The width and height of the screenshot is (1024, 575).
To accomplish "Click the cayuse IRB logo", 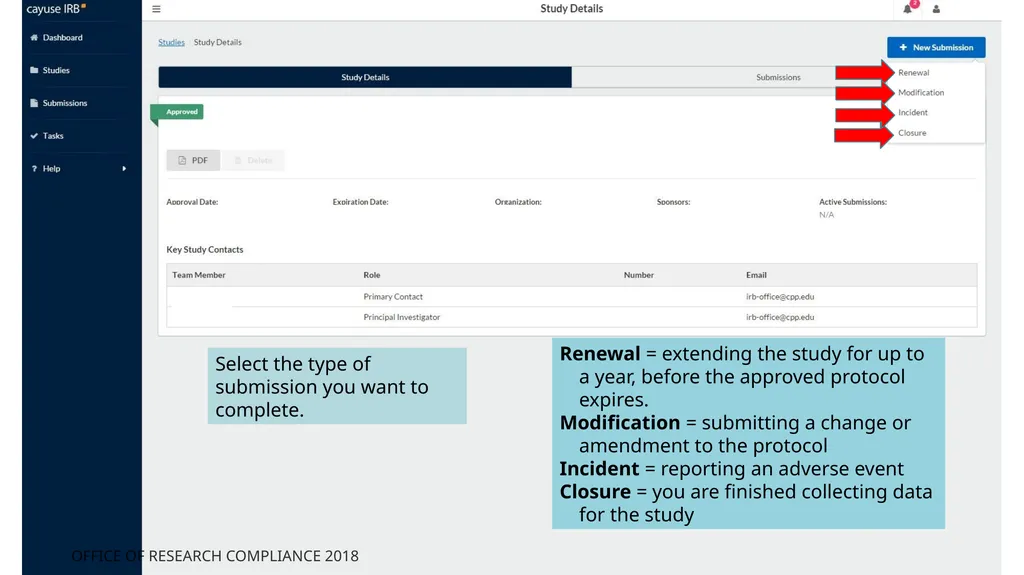I will click(56, 9).
